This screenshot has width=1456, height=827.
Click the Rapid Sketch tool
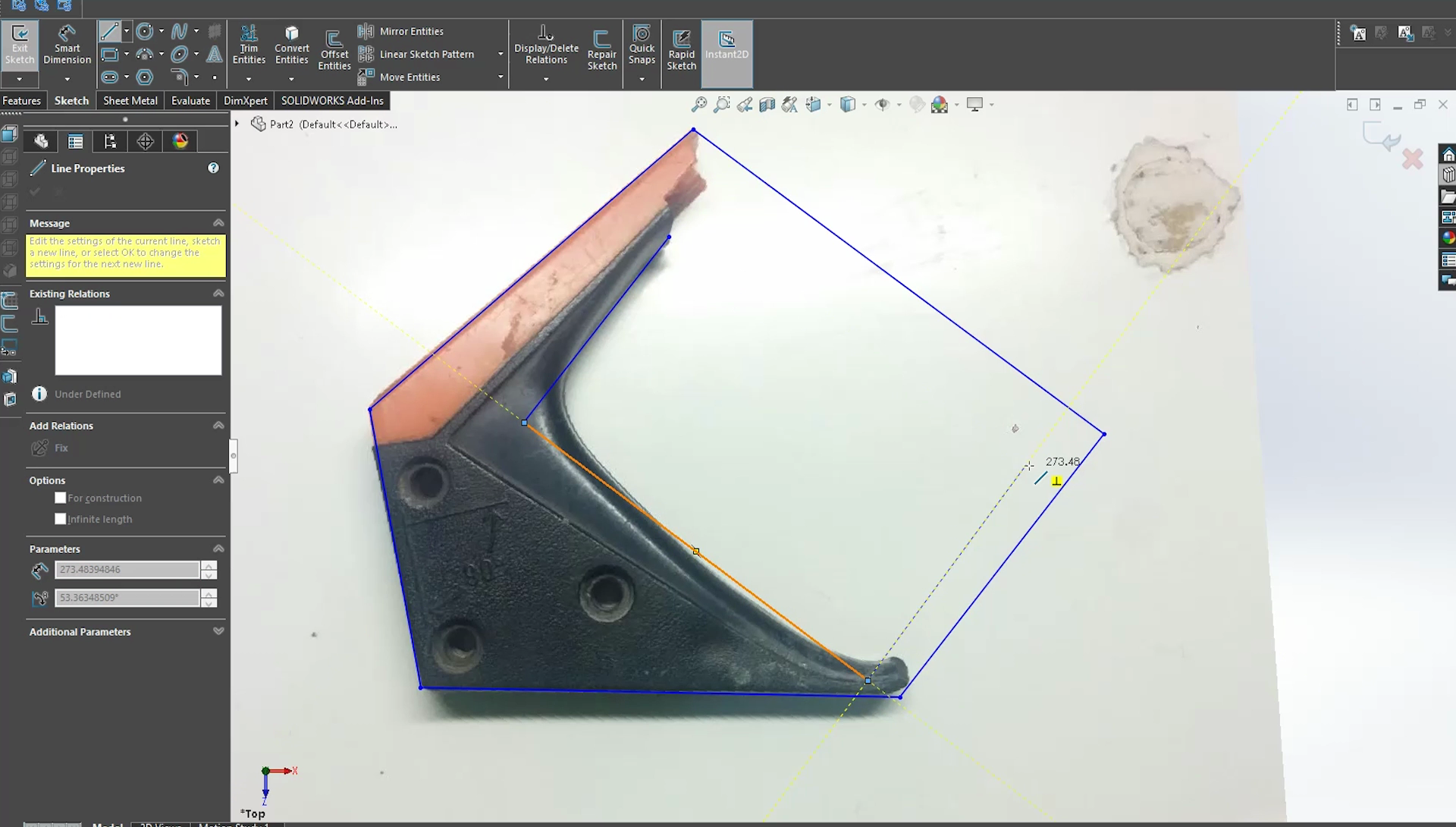(681, 50)
